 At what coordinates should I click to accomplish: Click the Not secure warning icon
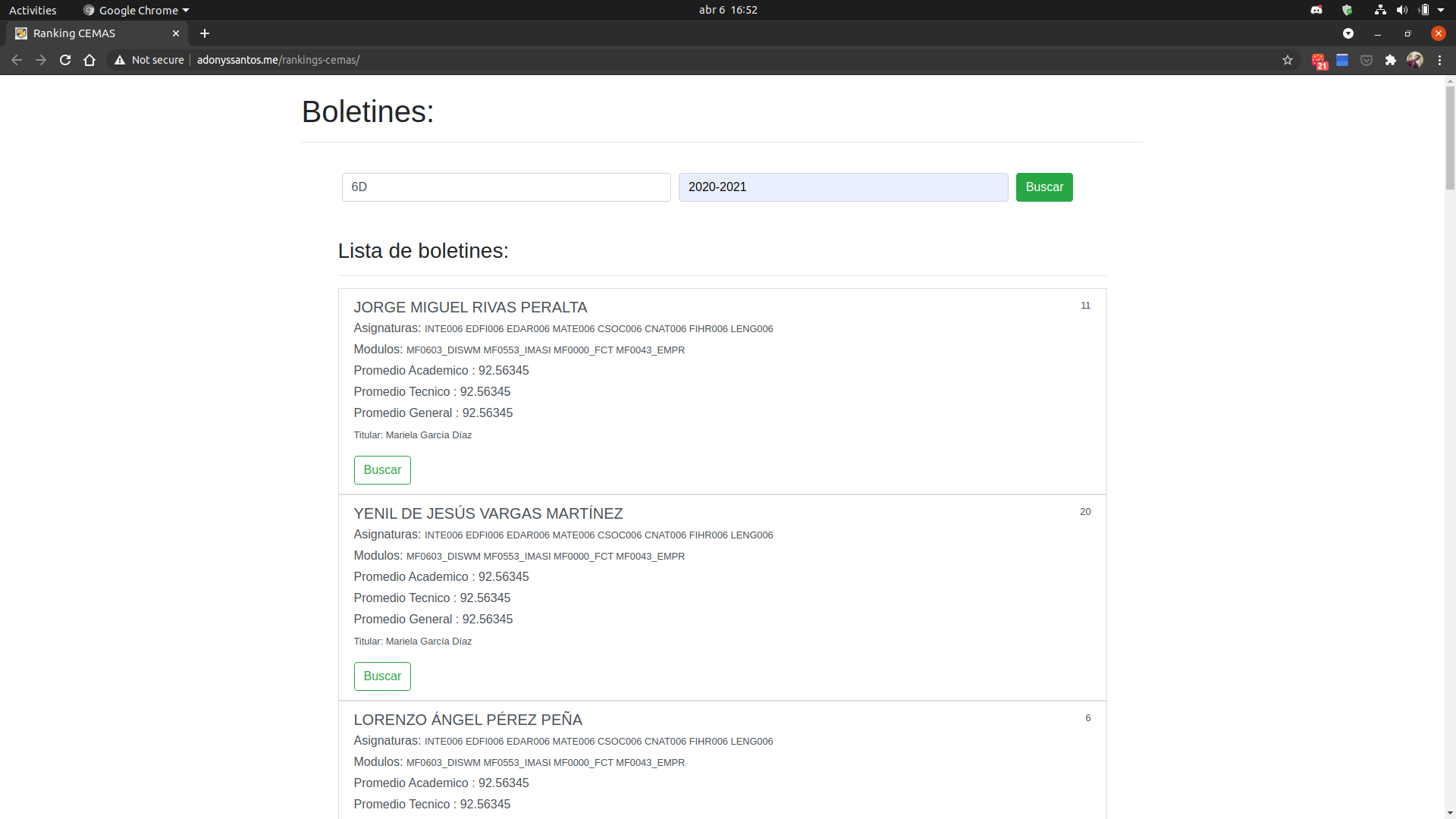tap(120, 60)
